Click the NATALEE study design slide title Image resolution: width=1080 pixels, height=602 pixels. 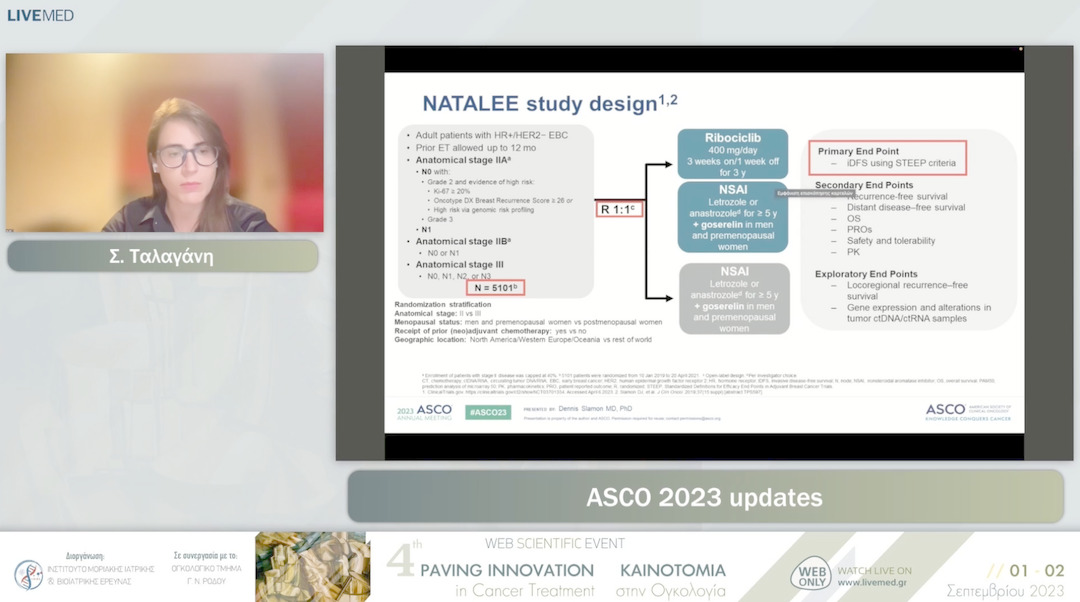pos(550,103)
